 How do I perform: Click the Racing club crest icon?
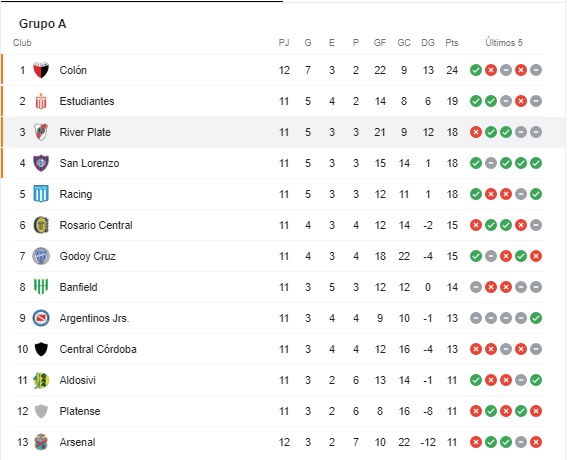(x=41, y=194)
